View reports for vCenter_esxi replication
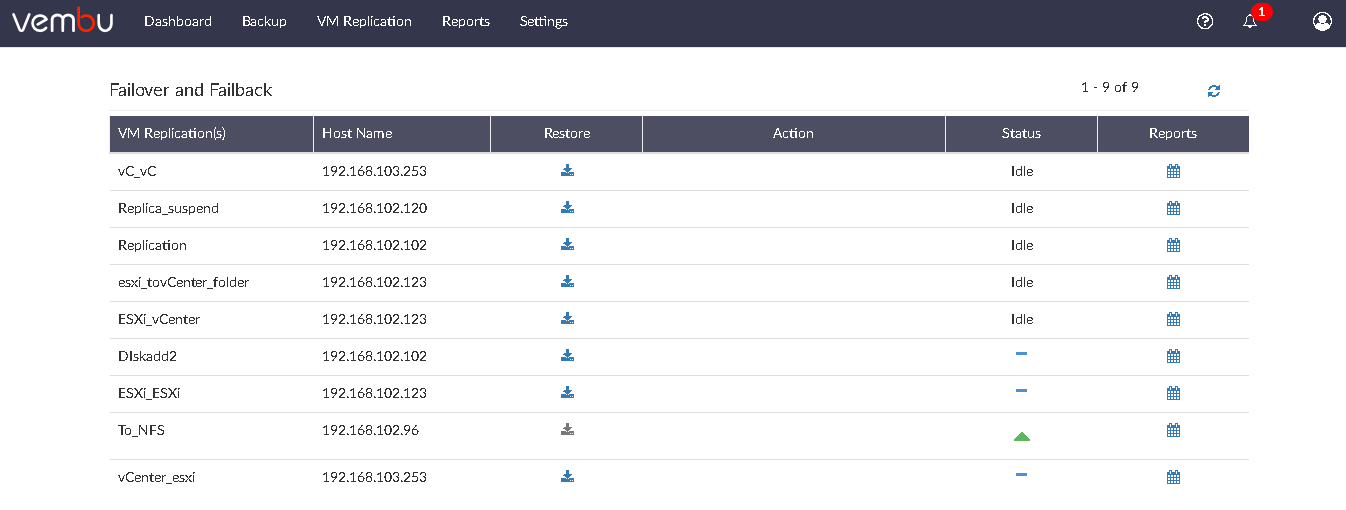This screenshot has width=1346, height=510. click(1173, 477)
